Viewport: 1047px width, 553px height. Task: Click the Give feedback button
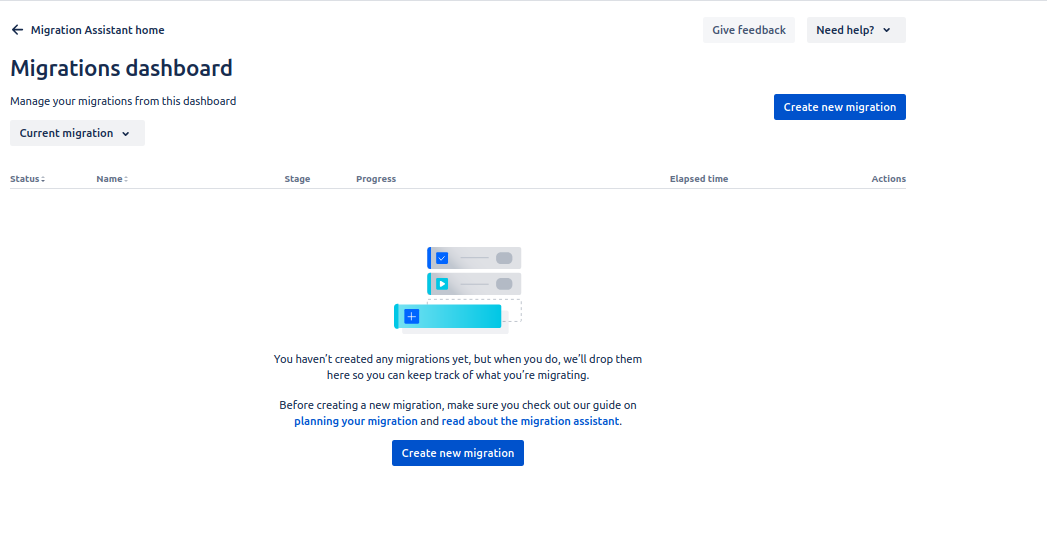coord(748,30)
